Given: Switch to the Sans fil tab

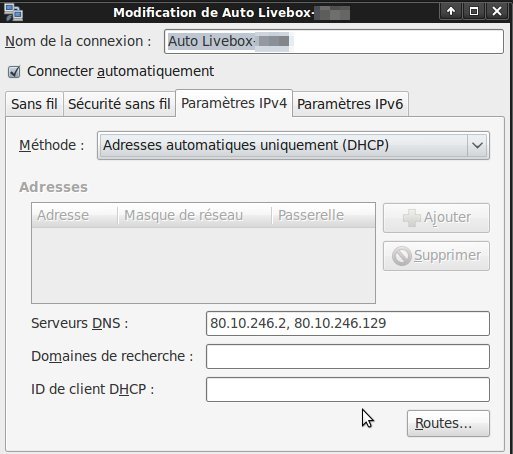Looking at the screenshot, I should 34,104.
